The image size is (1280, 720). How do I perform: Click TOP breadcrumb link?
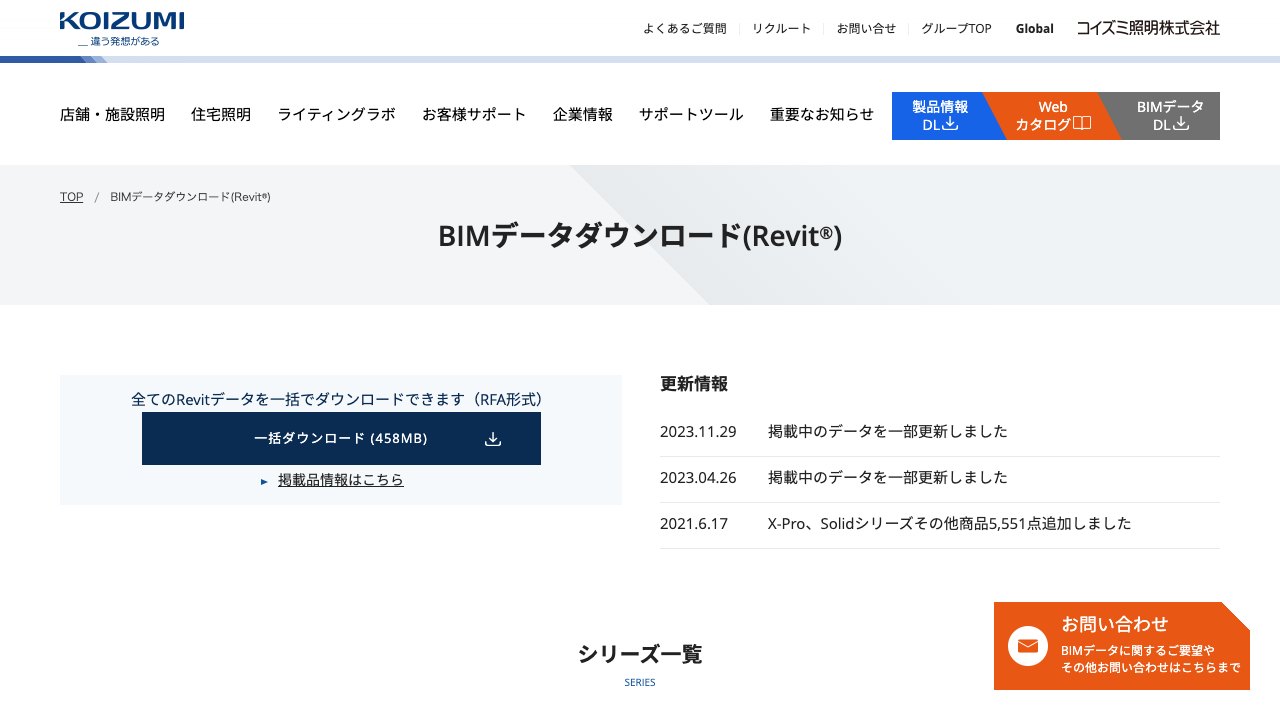click(x=71, y=197)
